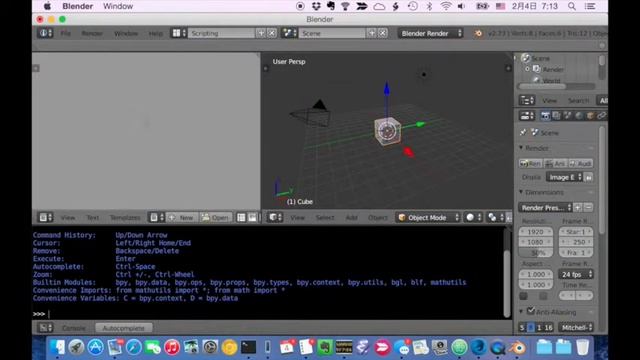This screenshot has height=360, width=640.
Task: Open the text editor type selector
Action: click(x=45, y=218)
